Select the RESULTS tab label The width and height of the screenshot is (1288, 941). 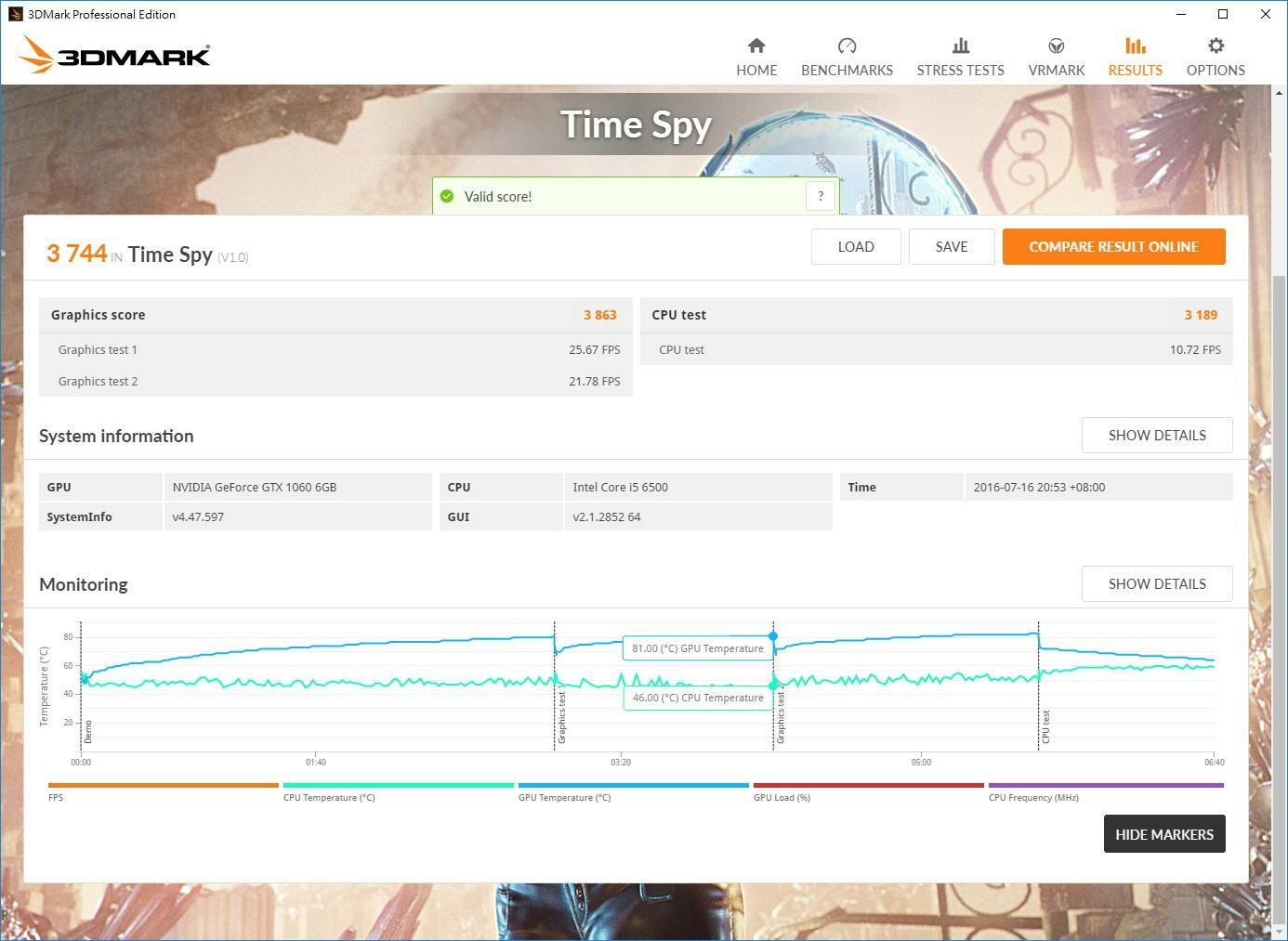1135,71
